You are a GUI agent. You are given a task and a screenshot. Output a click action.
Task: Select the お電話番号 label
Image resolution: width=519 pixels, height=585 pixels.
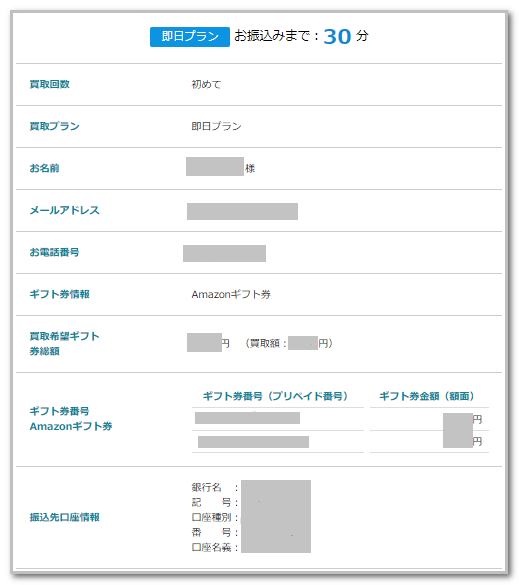pos(54,253)
